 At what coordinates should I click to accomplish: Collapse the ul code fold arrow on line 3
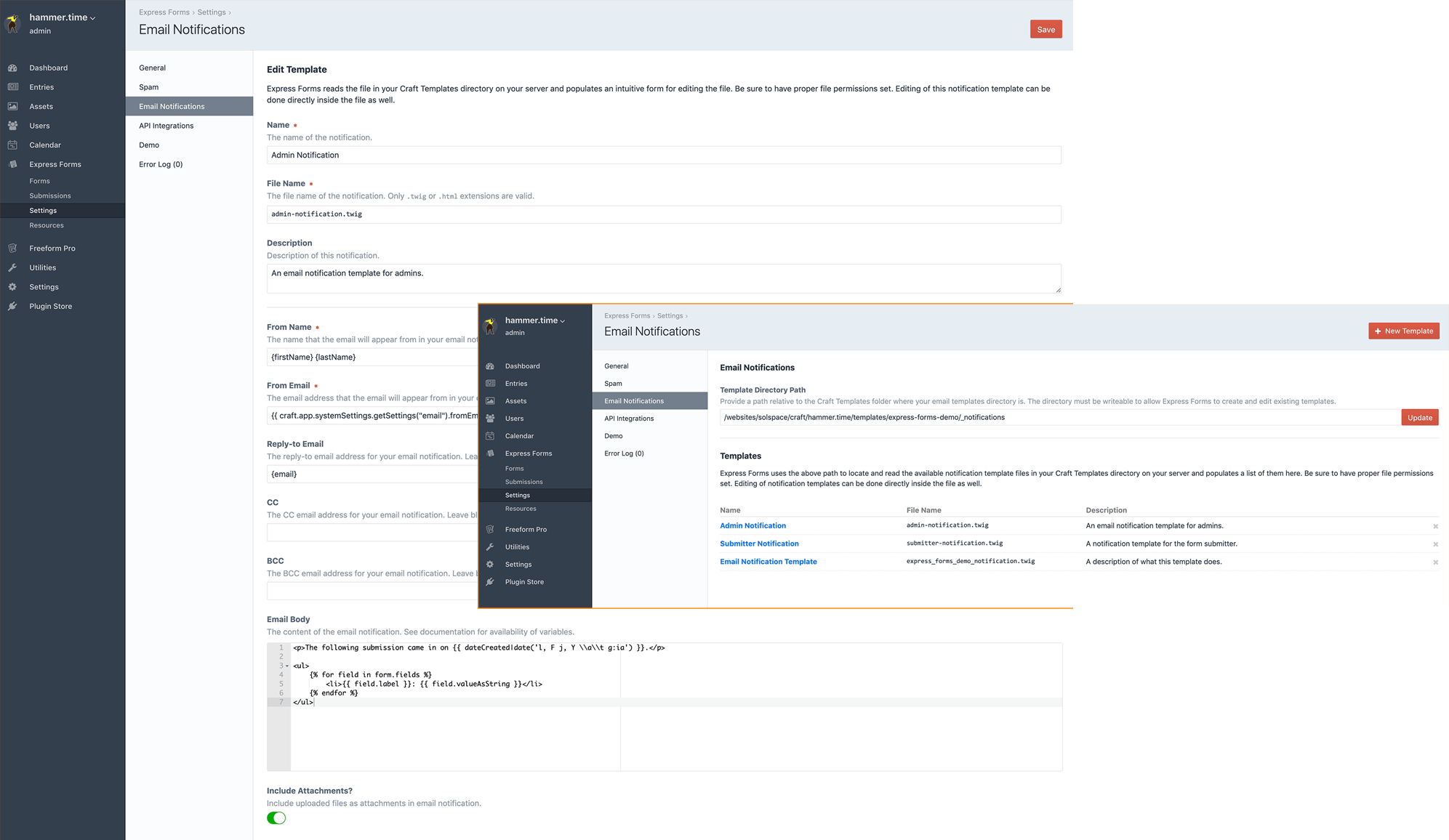point(287,666)
